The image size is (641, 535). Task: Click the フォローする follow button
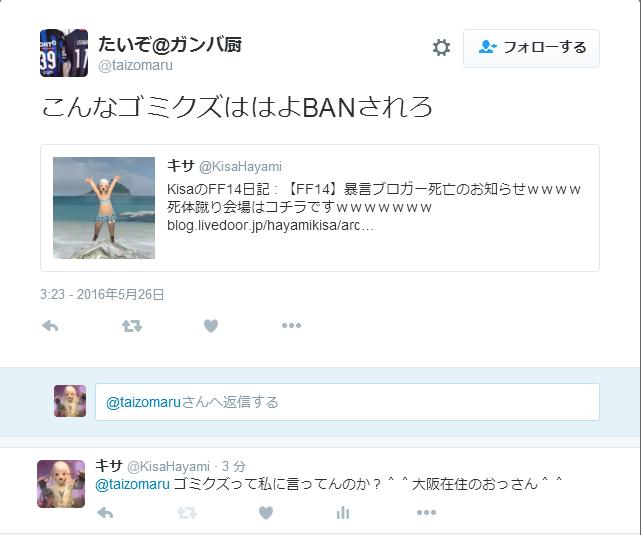tap(531, 48)
